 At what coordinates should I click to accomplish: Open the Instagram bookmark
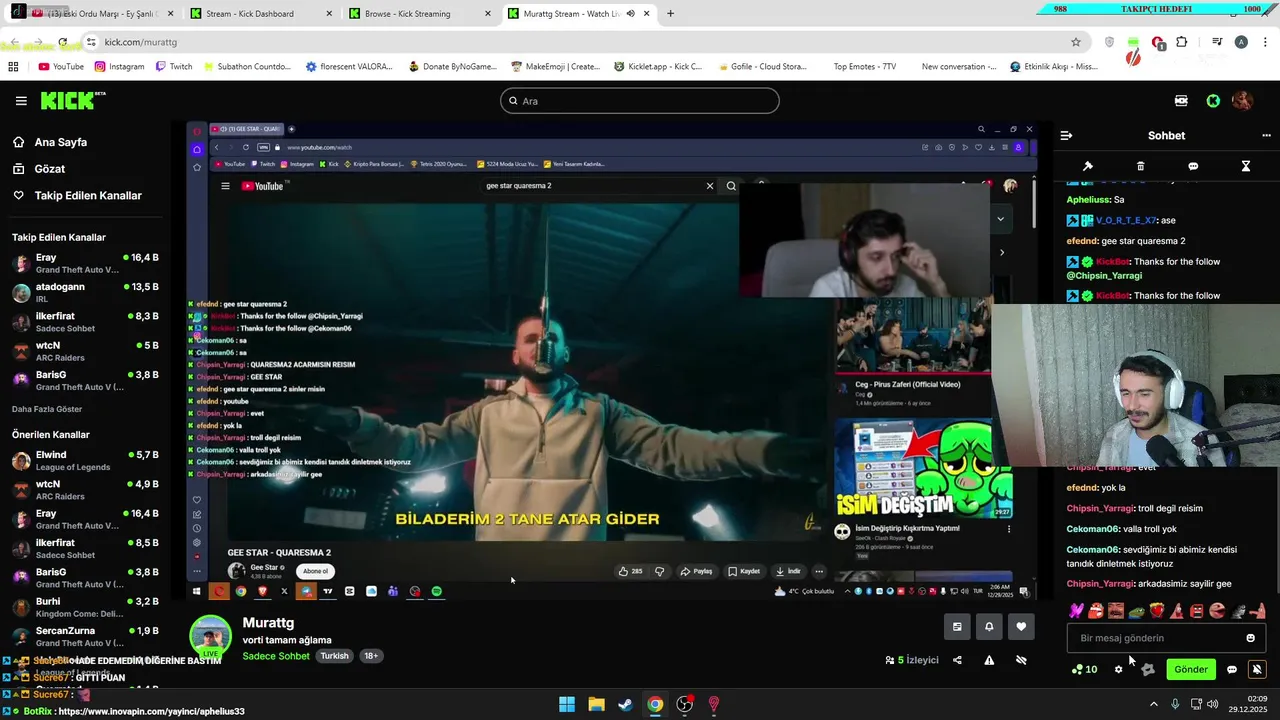119,67
